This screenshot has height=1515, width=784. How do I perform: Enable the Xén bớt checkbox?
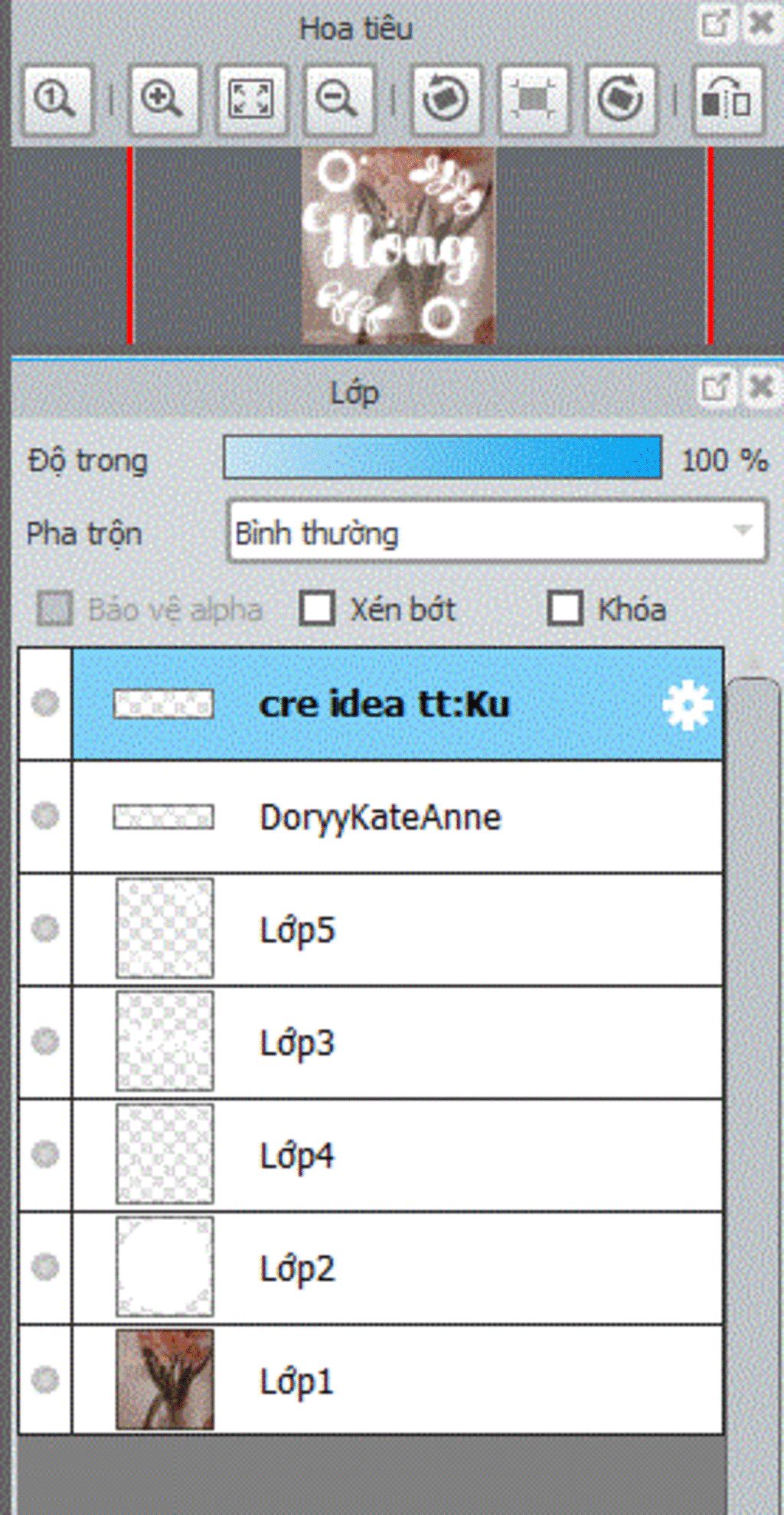coord(317,609)
